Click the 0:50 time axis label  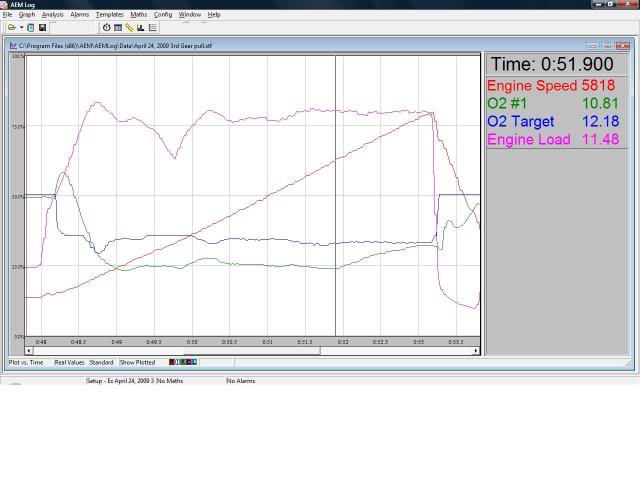point(192,342)
